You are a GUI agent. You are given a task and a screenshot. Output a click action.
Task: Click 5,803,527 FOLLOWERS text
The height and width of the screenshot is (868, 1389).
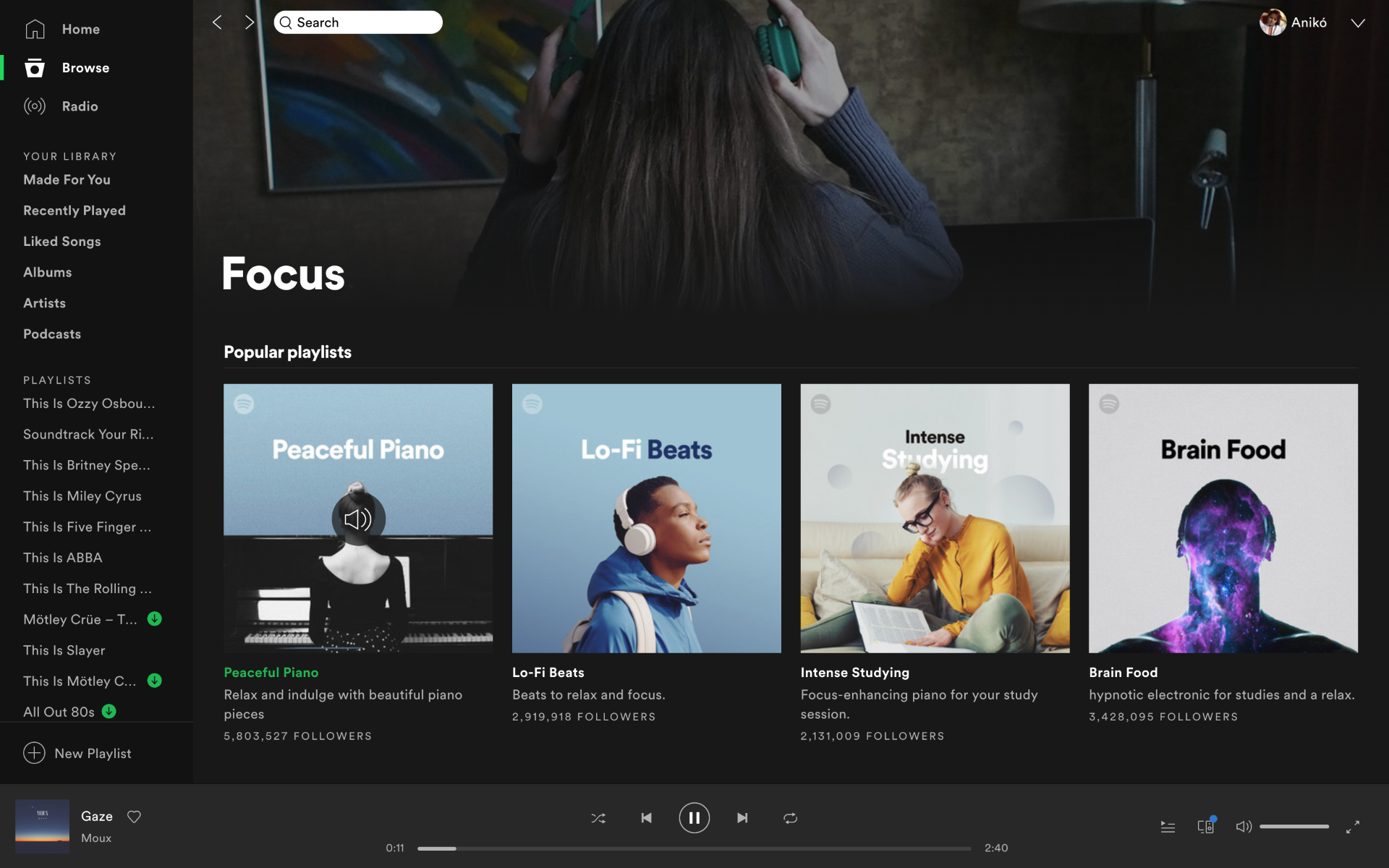coord(298,736)
